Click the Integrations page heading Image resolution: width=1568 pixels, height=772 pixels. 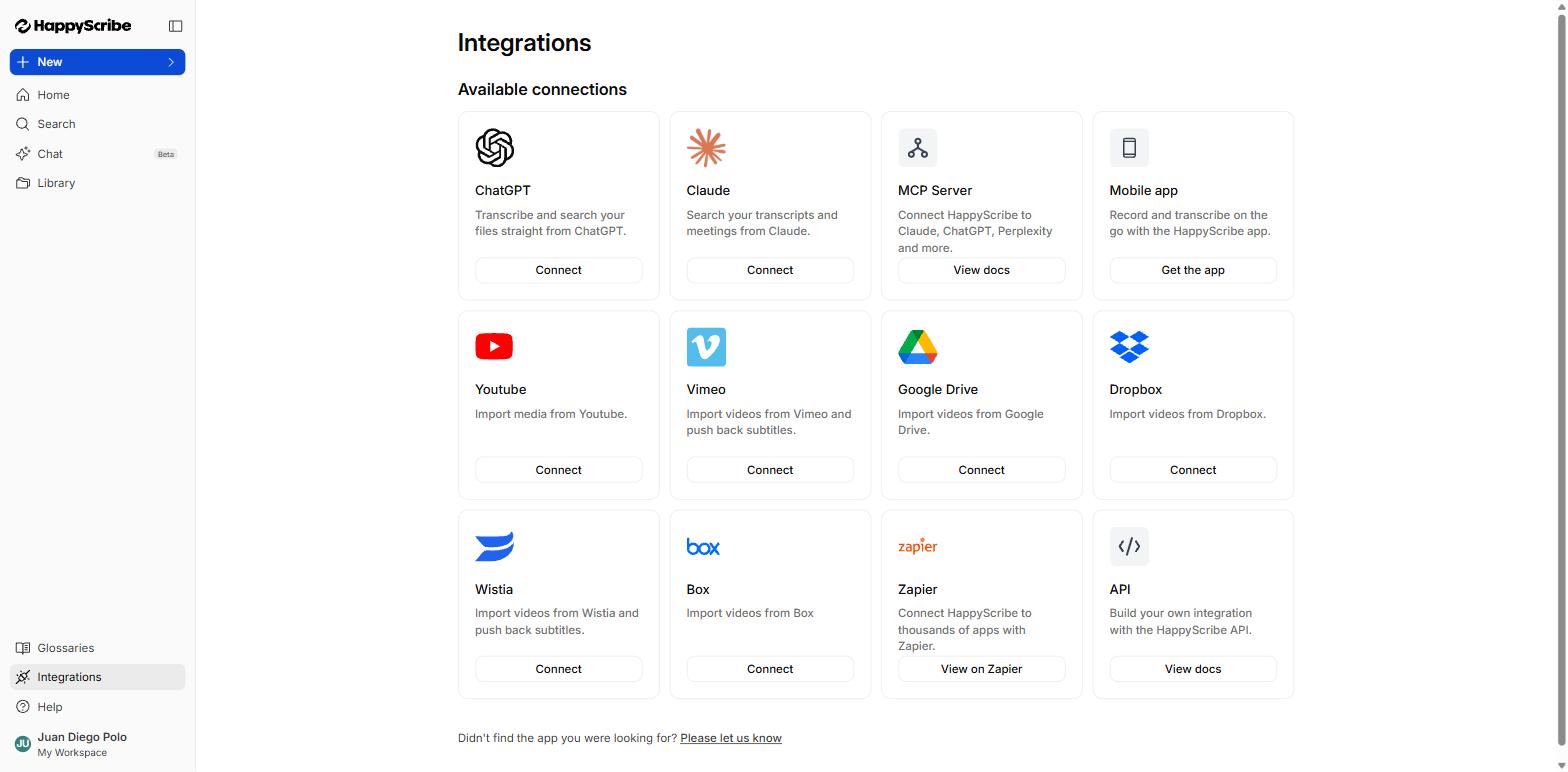(524, 43)
